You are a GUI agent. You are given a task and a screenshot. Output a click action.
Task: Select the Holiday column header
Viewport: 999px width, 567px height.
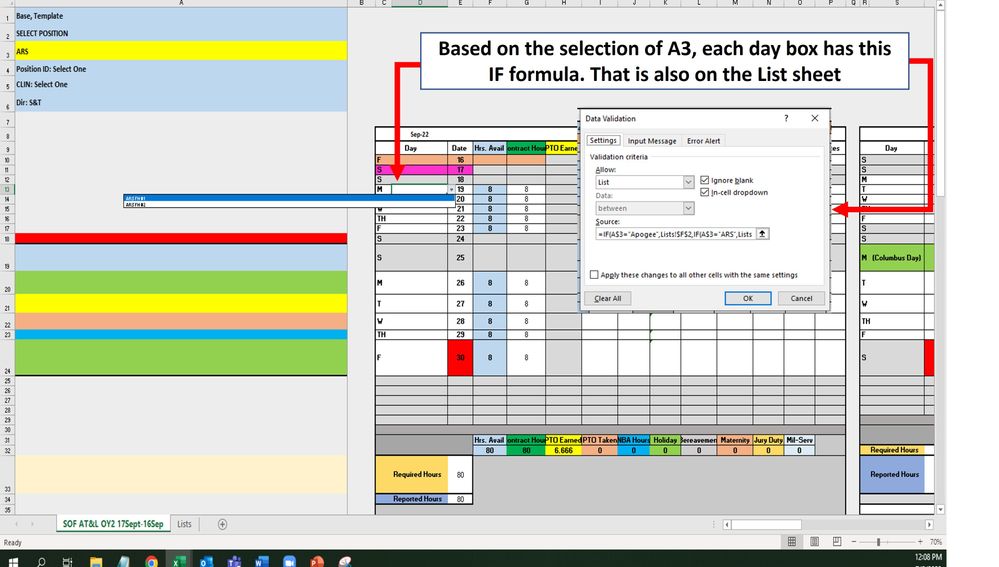coord(665,440)
